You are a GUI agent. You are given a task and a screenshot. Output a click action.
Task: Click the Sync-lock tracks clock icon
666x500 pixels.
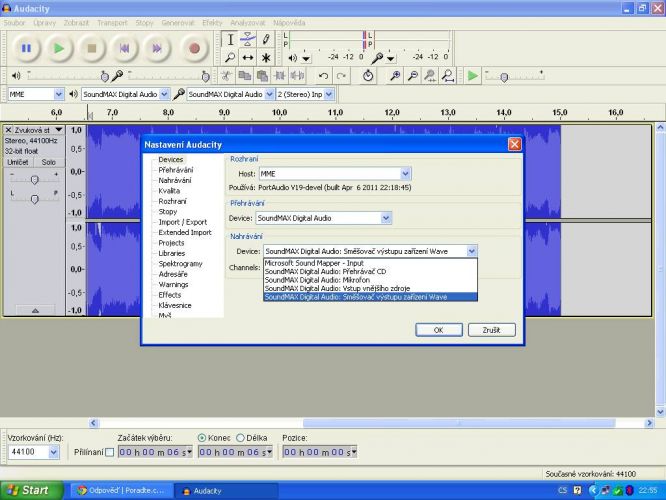(x=368, y=76)
